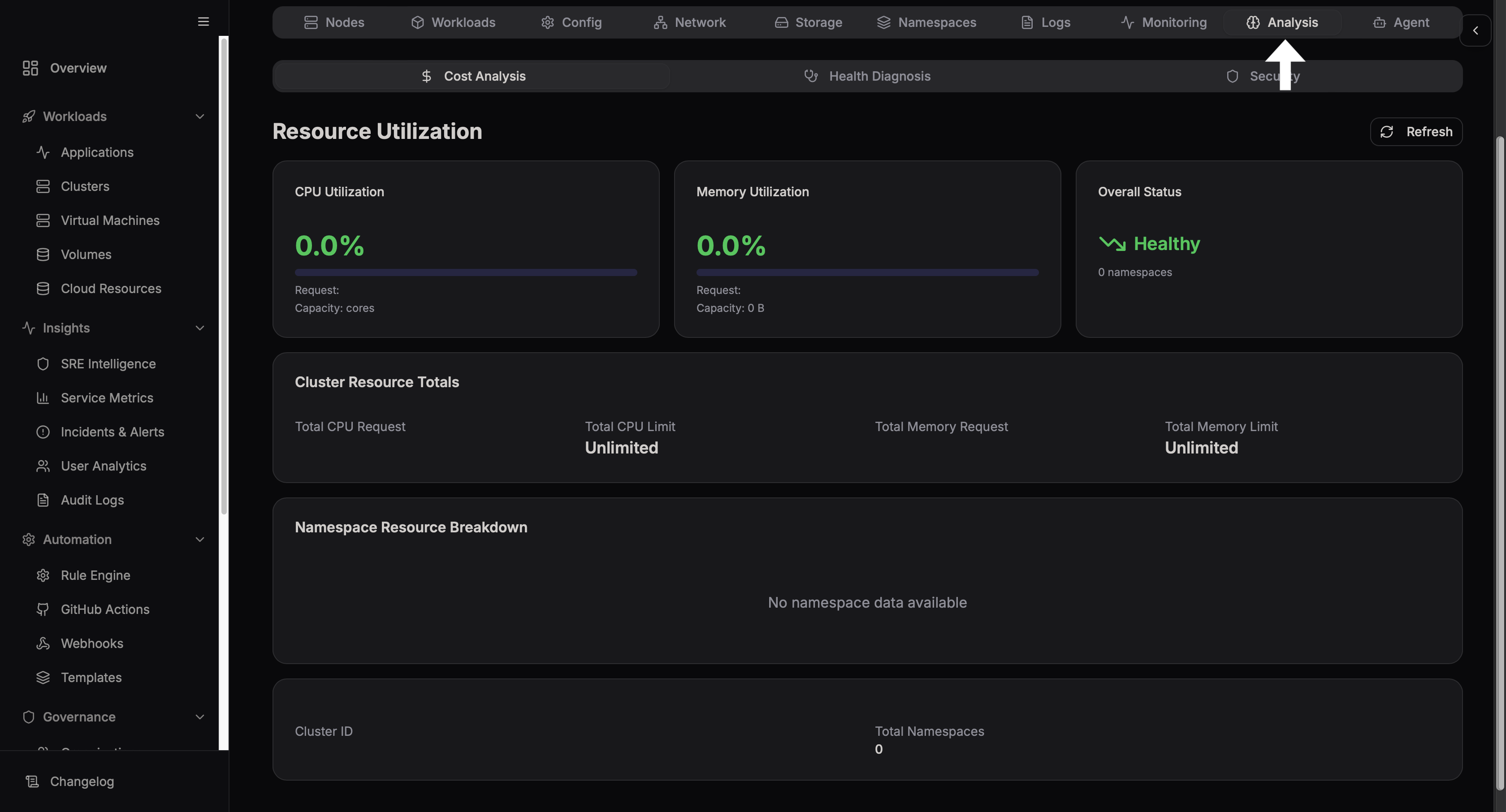Click the right panel collapse arrow

1476,31
